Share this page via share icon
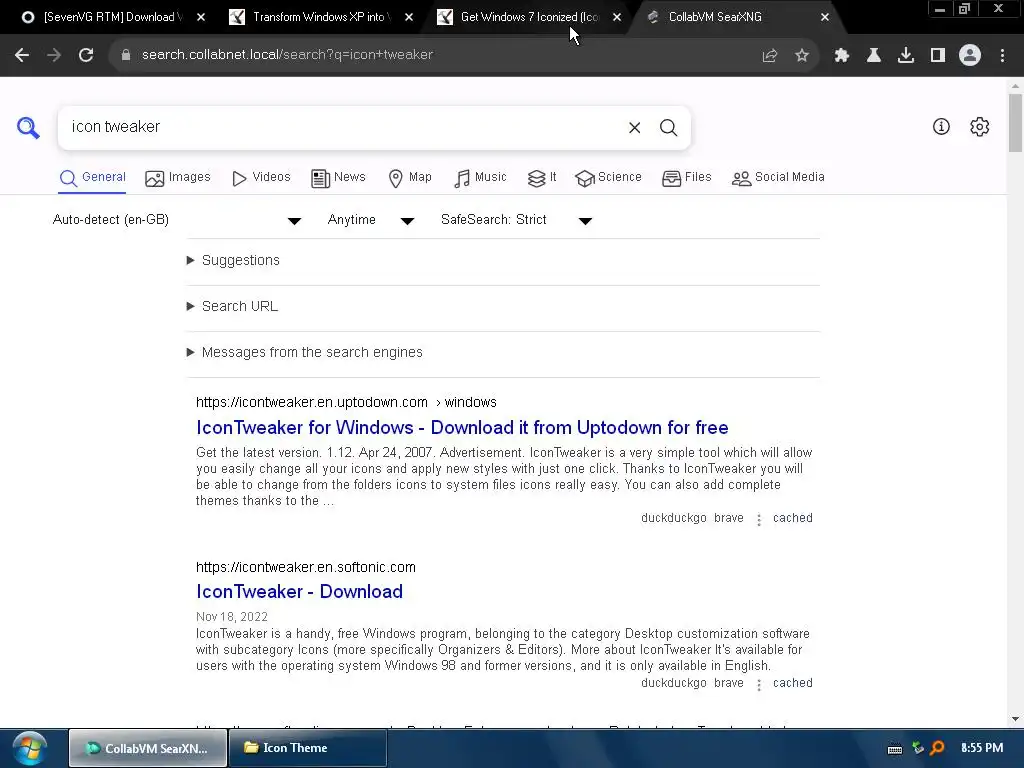This screenshot has height=768, width=1024. pos(770,55)
